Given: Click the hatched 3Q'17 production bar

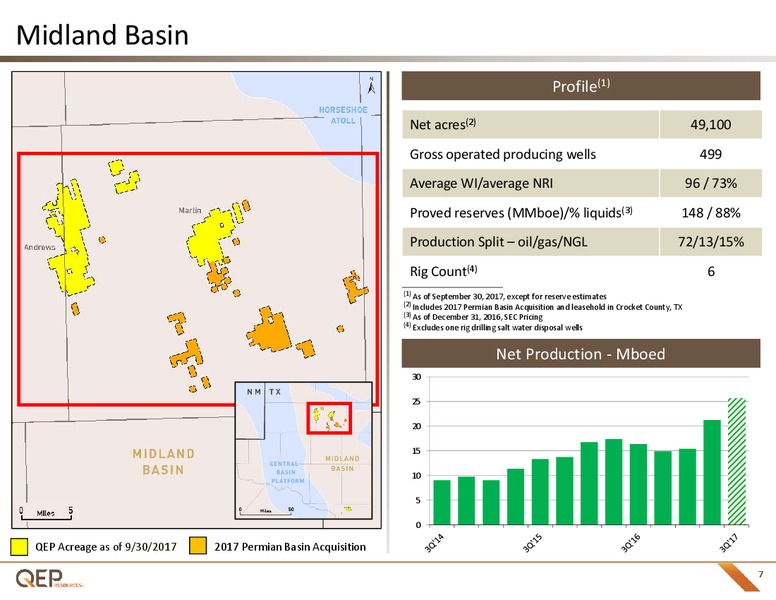Looking at the screenshot, I should click(x=736, y=461).
